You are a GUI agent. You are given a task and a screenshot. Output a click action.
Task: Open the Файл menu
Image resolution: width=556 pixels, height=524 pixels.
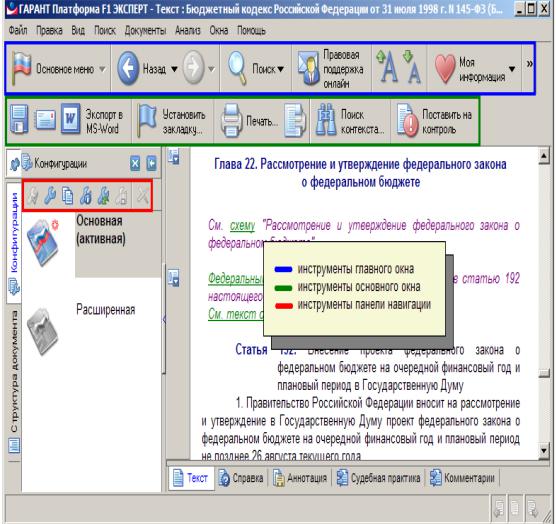[18, 30]
